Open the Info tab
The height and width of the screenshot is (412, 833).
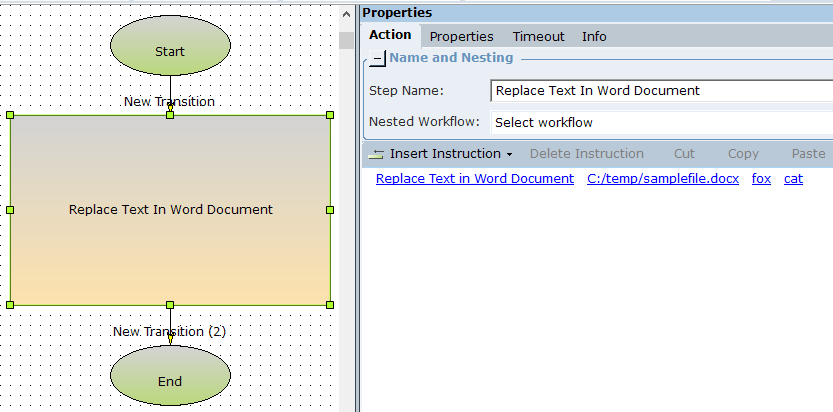point(594,36)
